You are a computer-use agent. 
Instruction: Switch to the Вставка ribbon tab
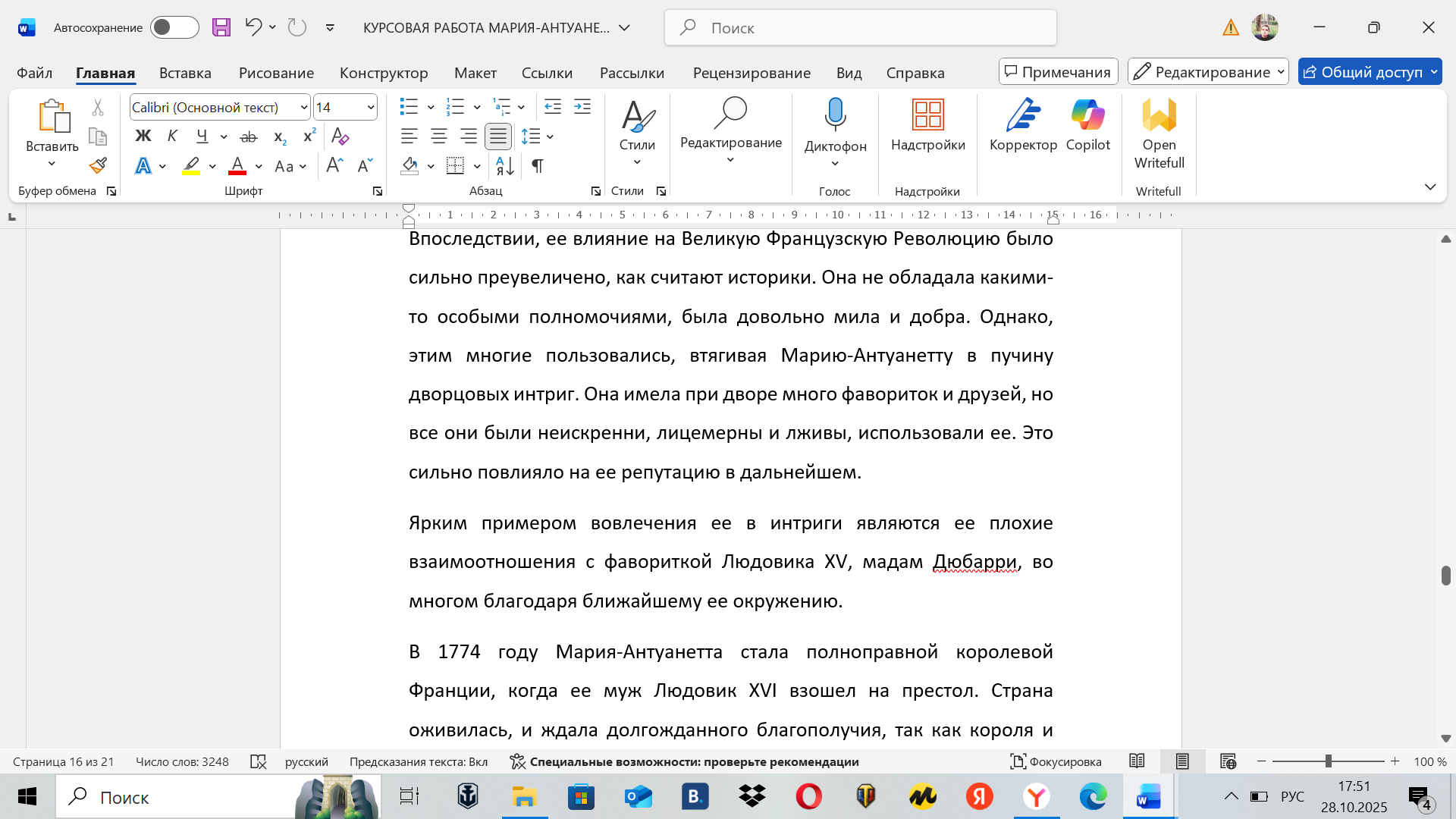coord(185,73)
